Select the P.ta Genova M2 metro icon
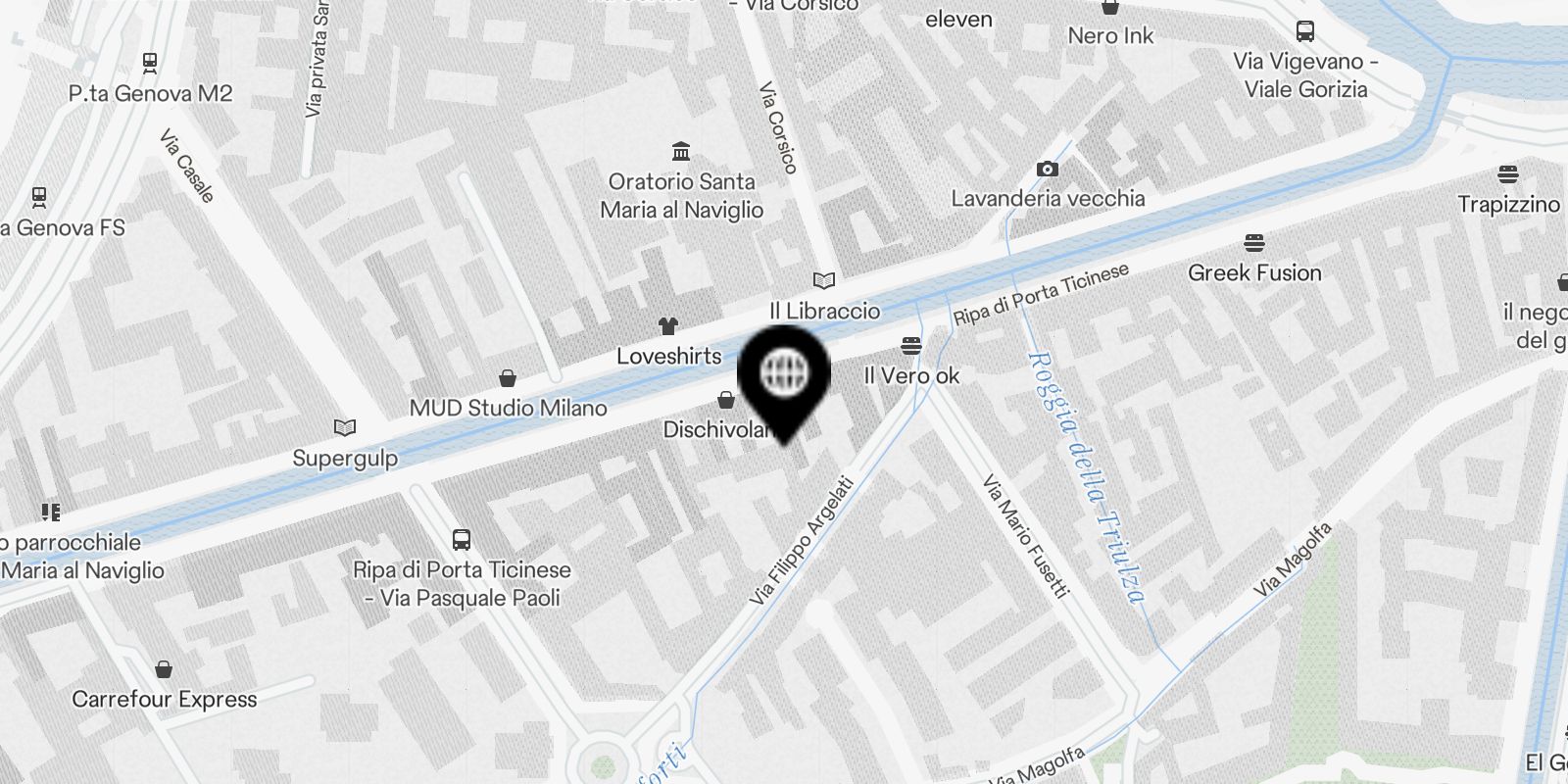The width and height of the screenshot is (1568, 784). click(x=150, y=64)
